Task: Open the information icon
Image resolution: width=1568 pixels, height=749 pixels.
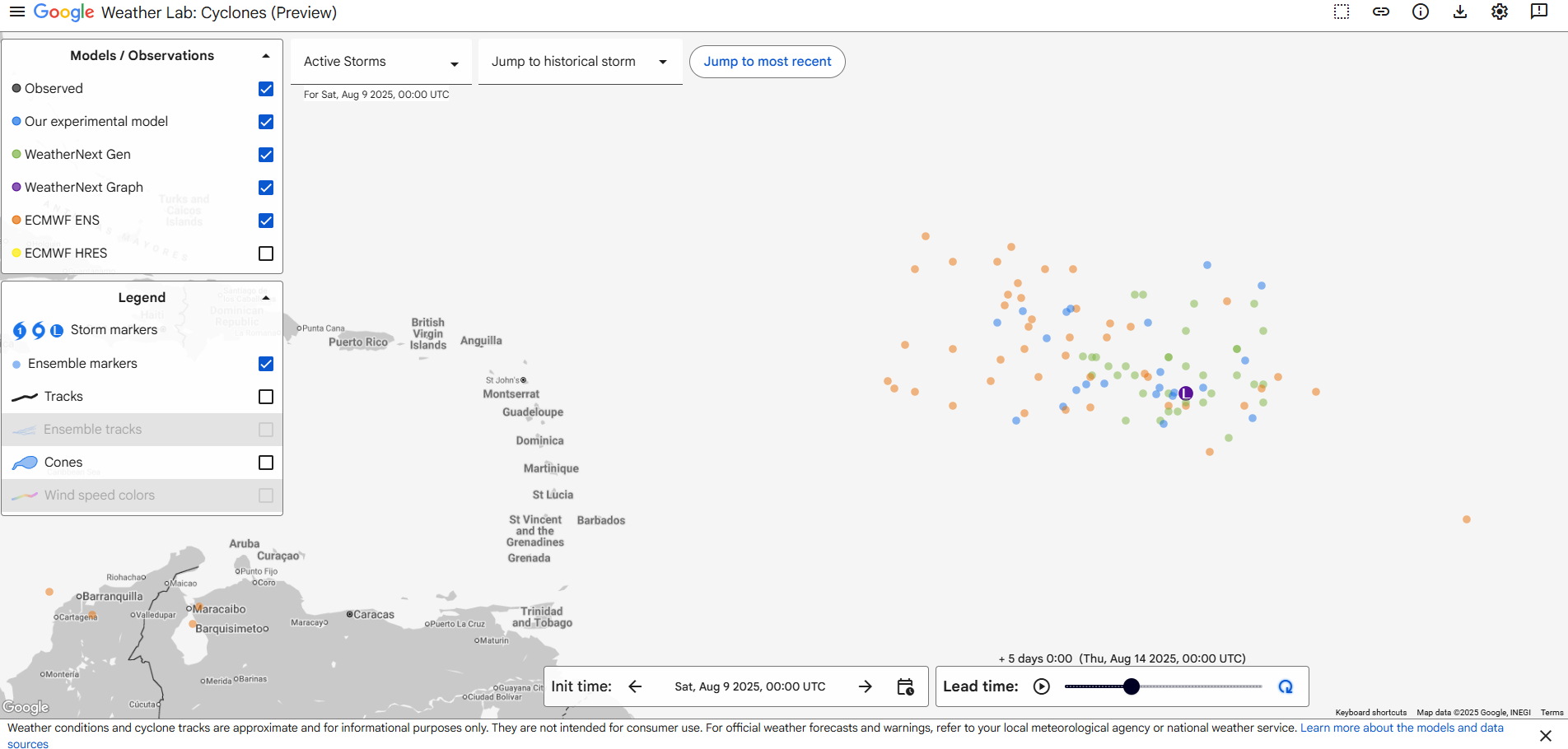Action: coord(1421,12)
